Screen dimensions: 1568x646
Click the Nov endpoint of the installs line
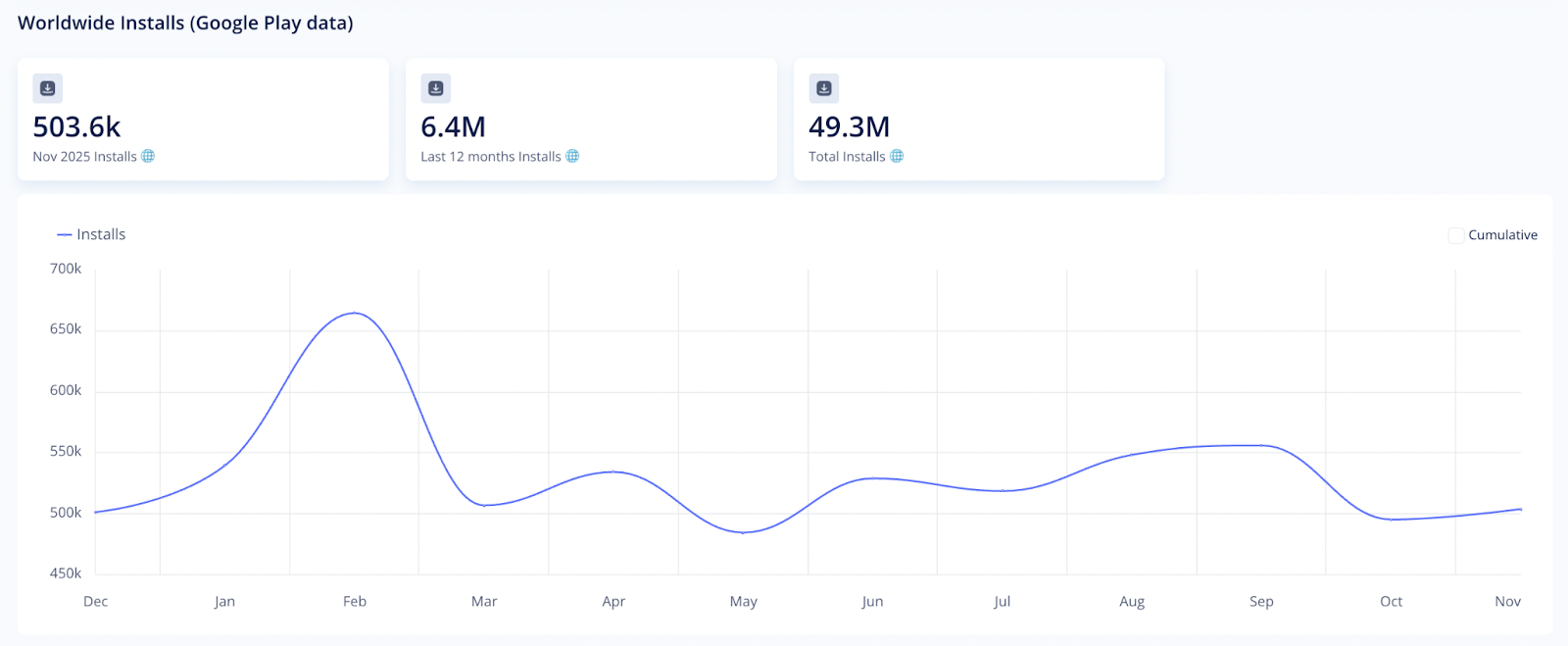[x=1520, y=509]
